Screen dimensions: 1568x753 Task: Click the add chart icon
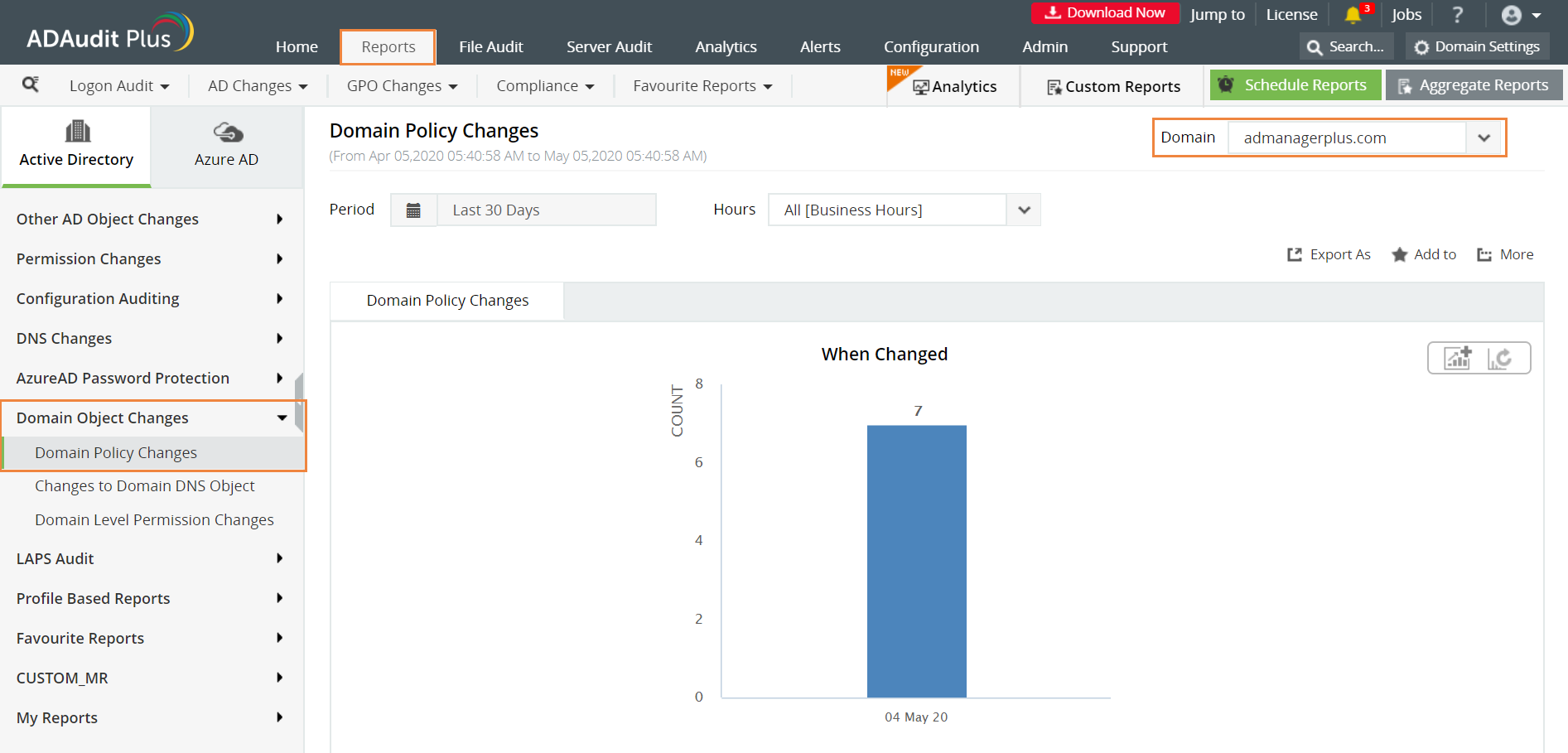[x=1458, y=358]
